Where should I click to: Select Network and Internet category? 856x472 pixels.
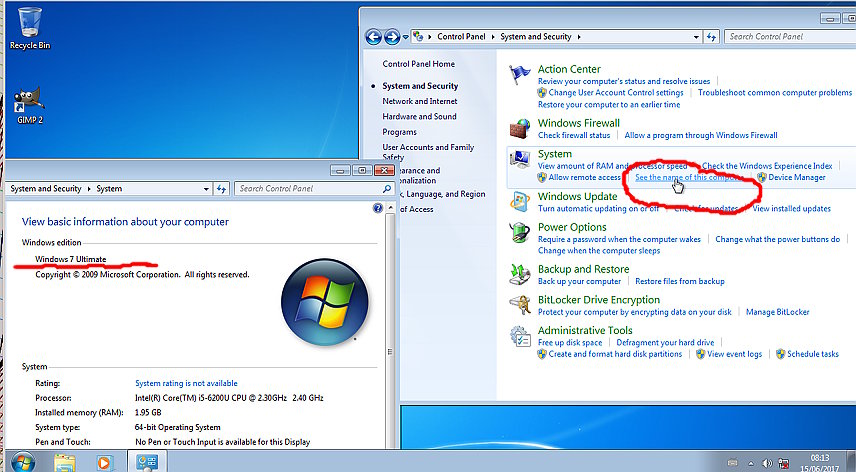420,101
